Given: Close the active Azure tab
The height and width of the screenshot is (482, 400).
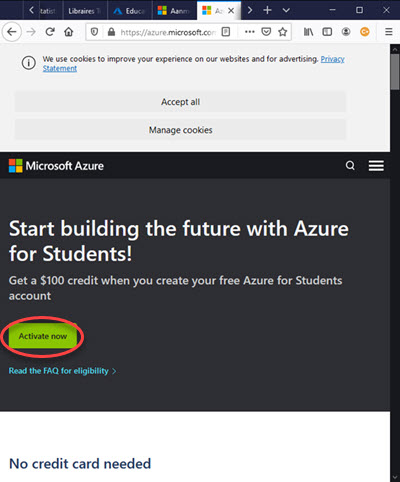Looking at the screenshot, I should [231, 11].
